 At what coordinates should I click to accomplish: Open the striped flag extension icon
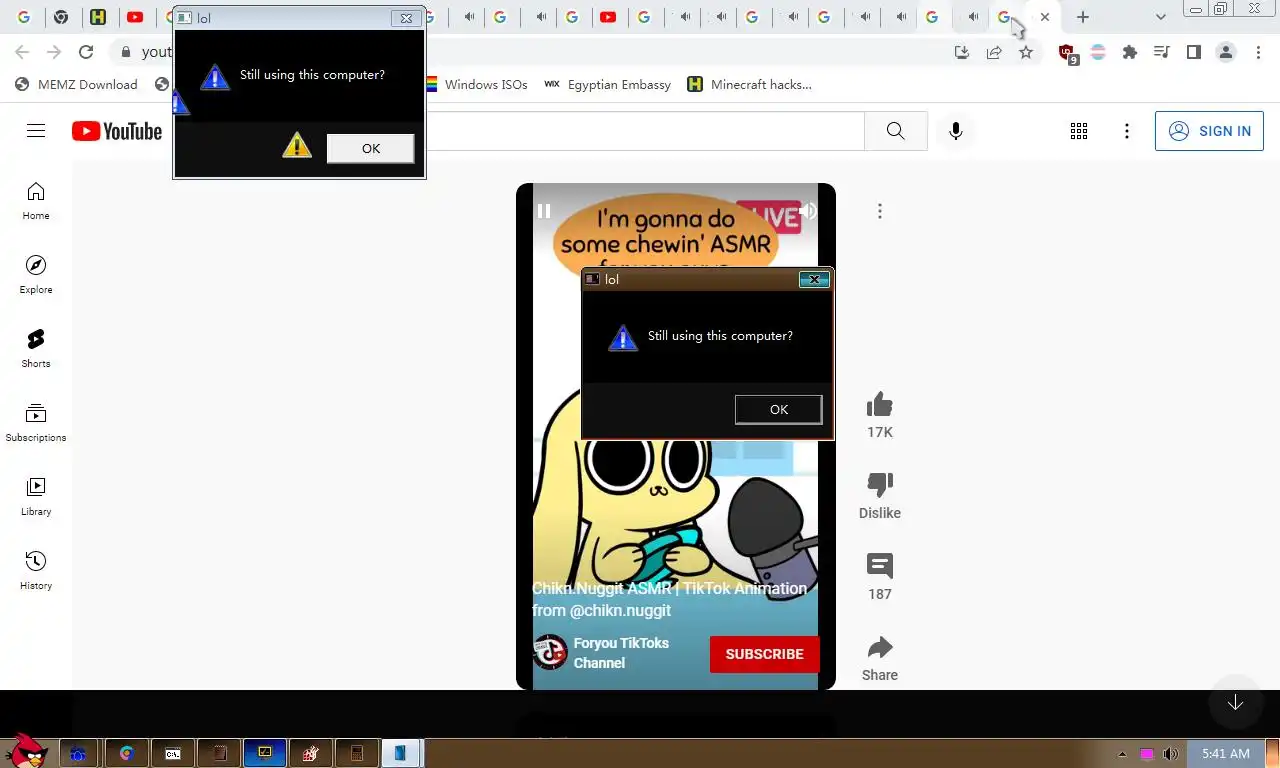click(x=1098, y=52)
